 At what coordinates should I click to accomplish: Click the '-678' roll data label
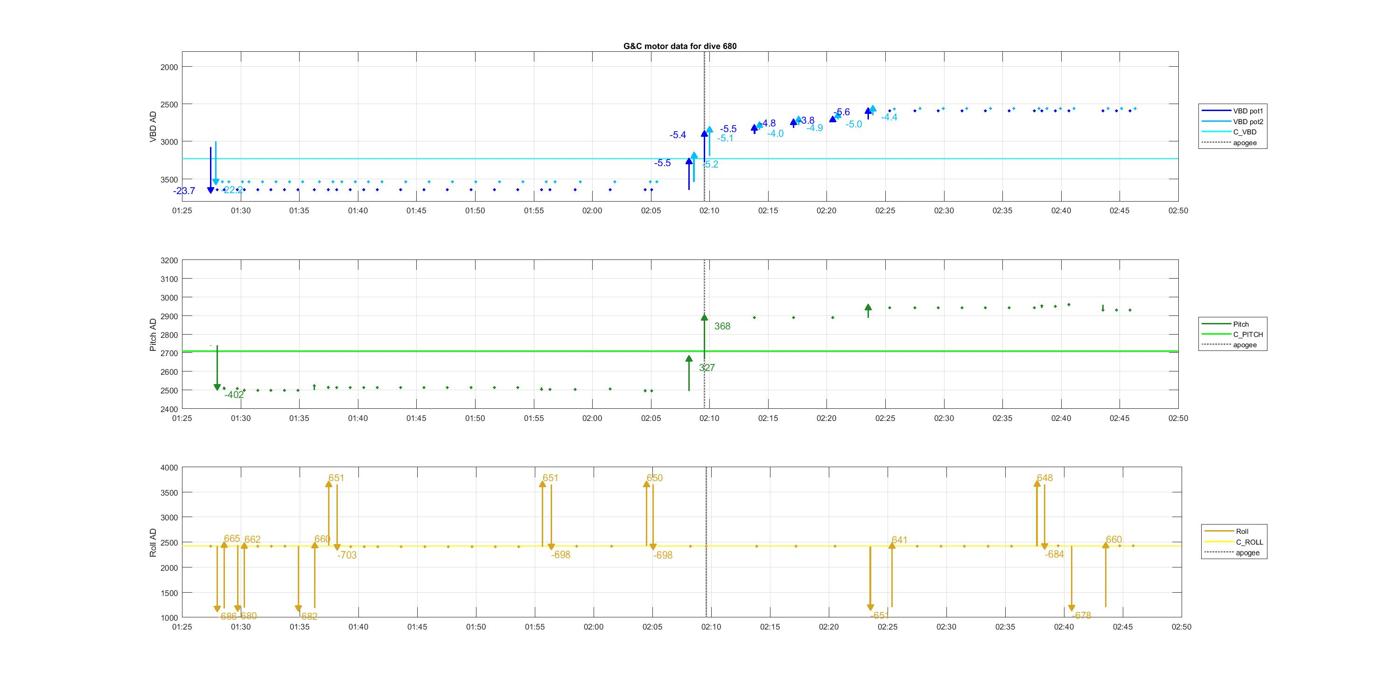1081,616
